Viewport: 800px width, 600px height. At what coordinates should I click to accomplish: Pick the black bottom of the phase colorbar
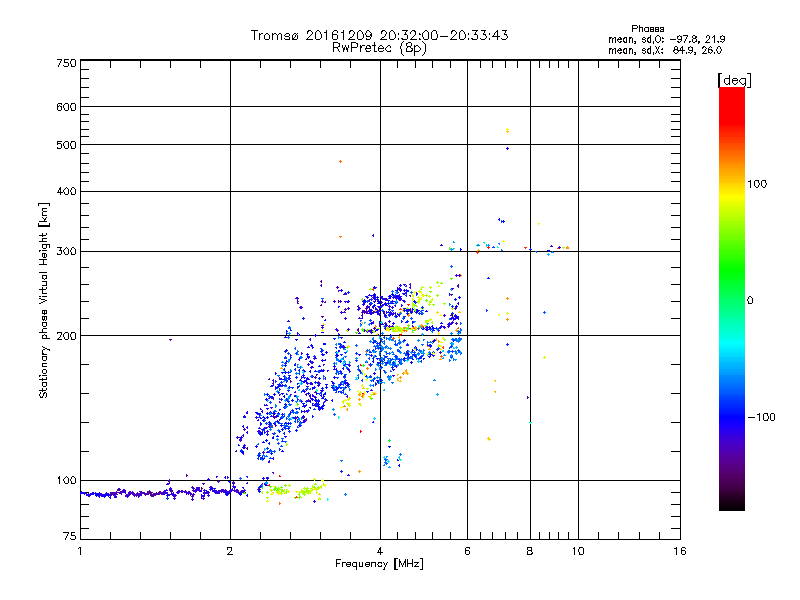(732, 503)
